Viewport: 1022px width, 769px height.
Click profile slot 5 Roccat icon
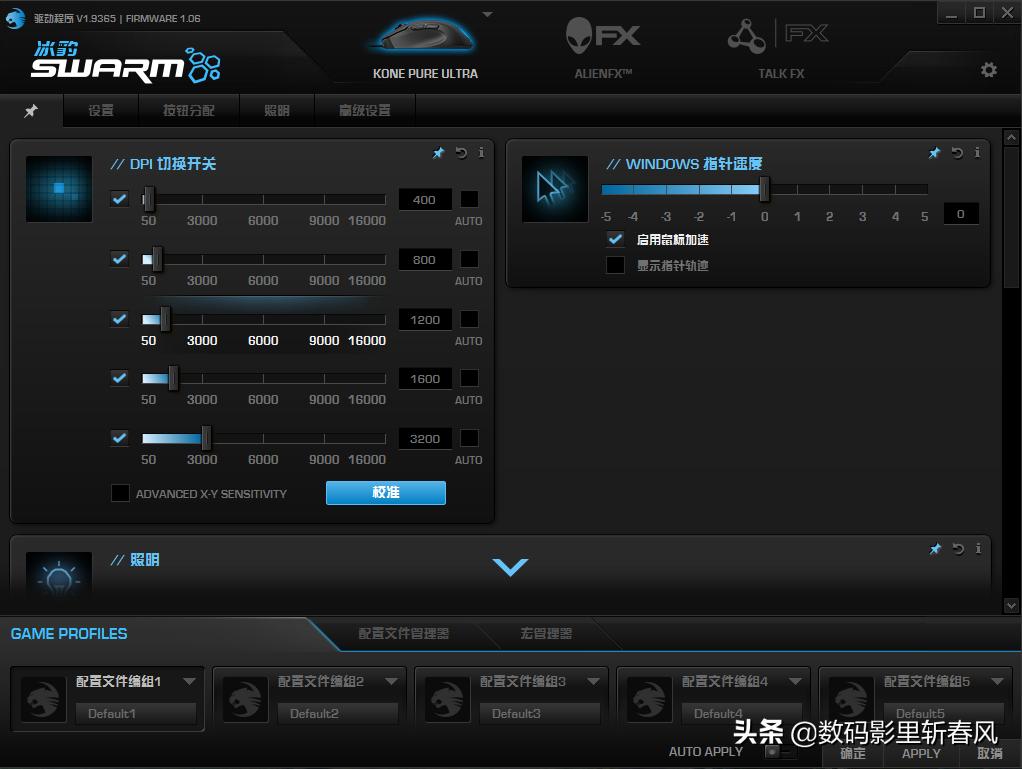[851, 699]
